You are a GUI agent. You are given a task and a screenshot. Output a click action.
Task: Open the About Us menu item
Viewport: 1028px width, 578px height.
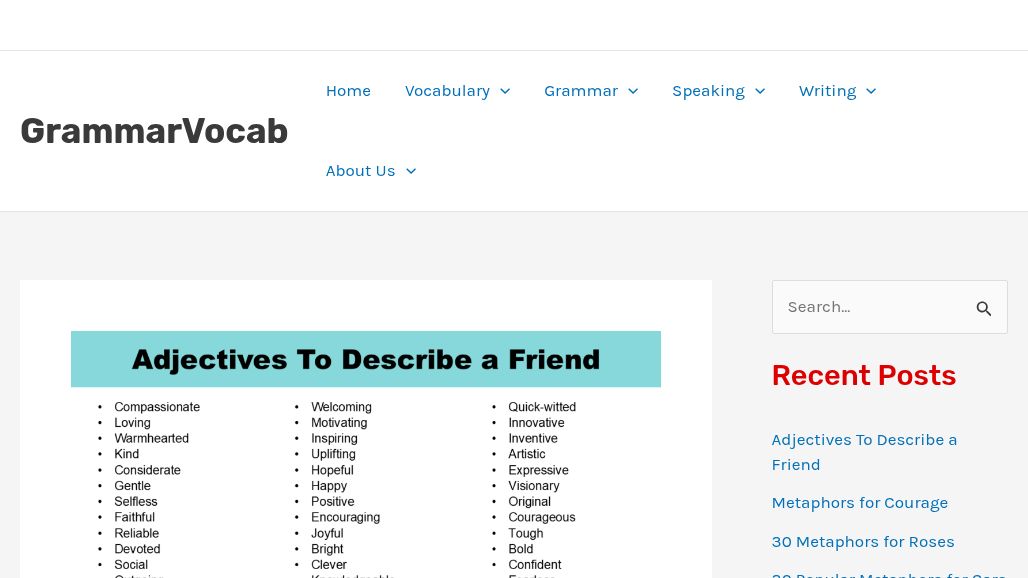[x=361, y=171]
